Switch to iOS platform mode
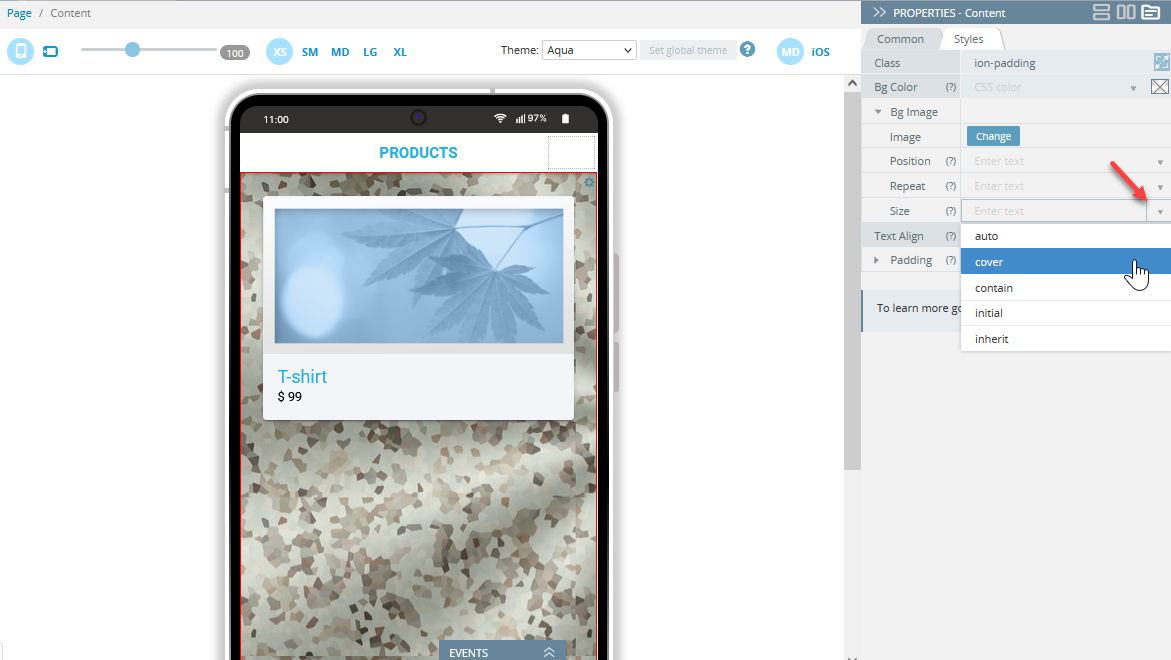 coord(820,52)
